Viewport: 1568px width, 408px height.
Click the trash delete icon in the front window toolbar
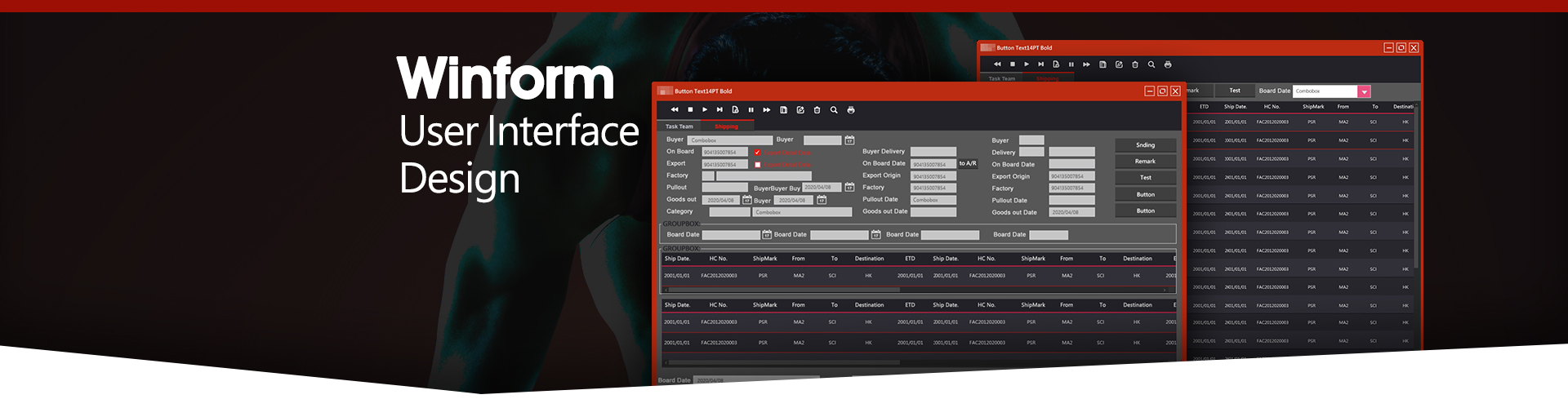tap(817, 110)
